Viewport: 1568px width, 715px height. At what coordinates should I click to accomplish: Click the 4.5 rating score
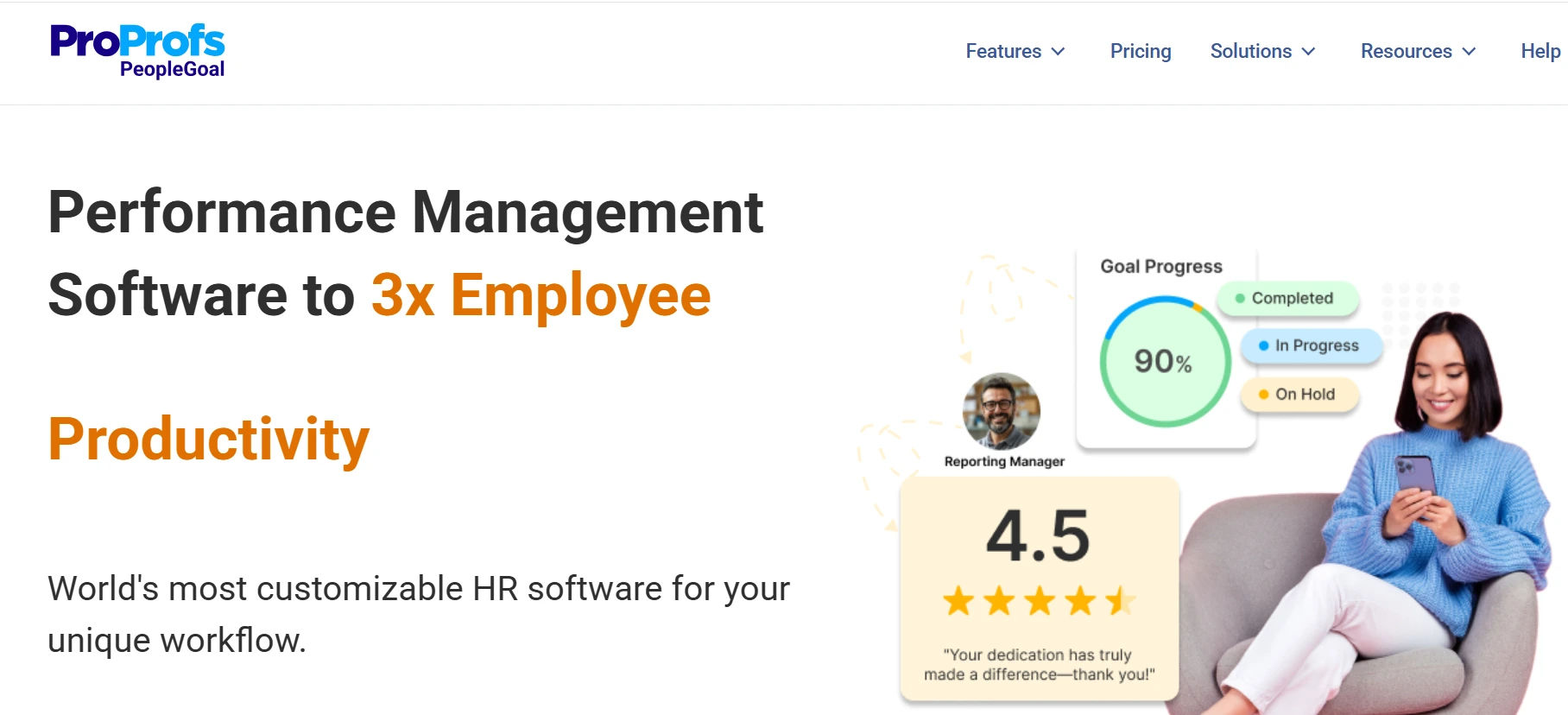click(1039, 535)
